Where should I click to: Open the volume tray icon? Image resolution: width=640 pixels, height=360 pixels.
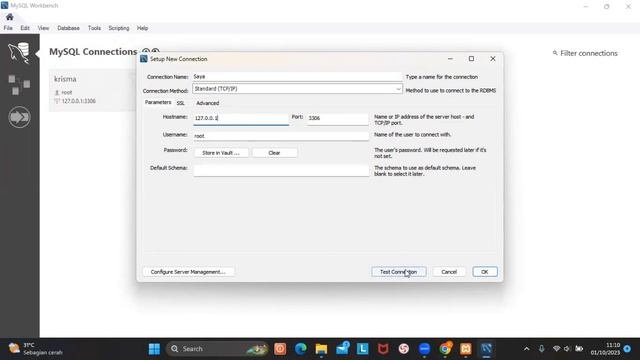pyautogui.click(x=567, y=349)
